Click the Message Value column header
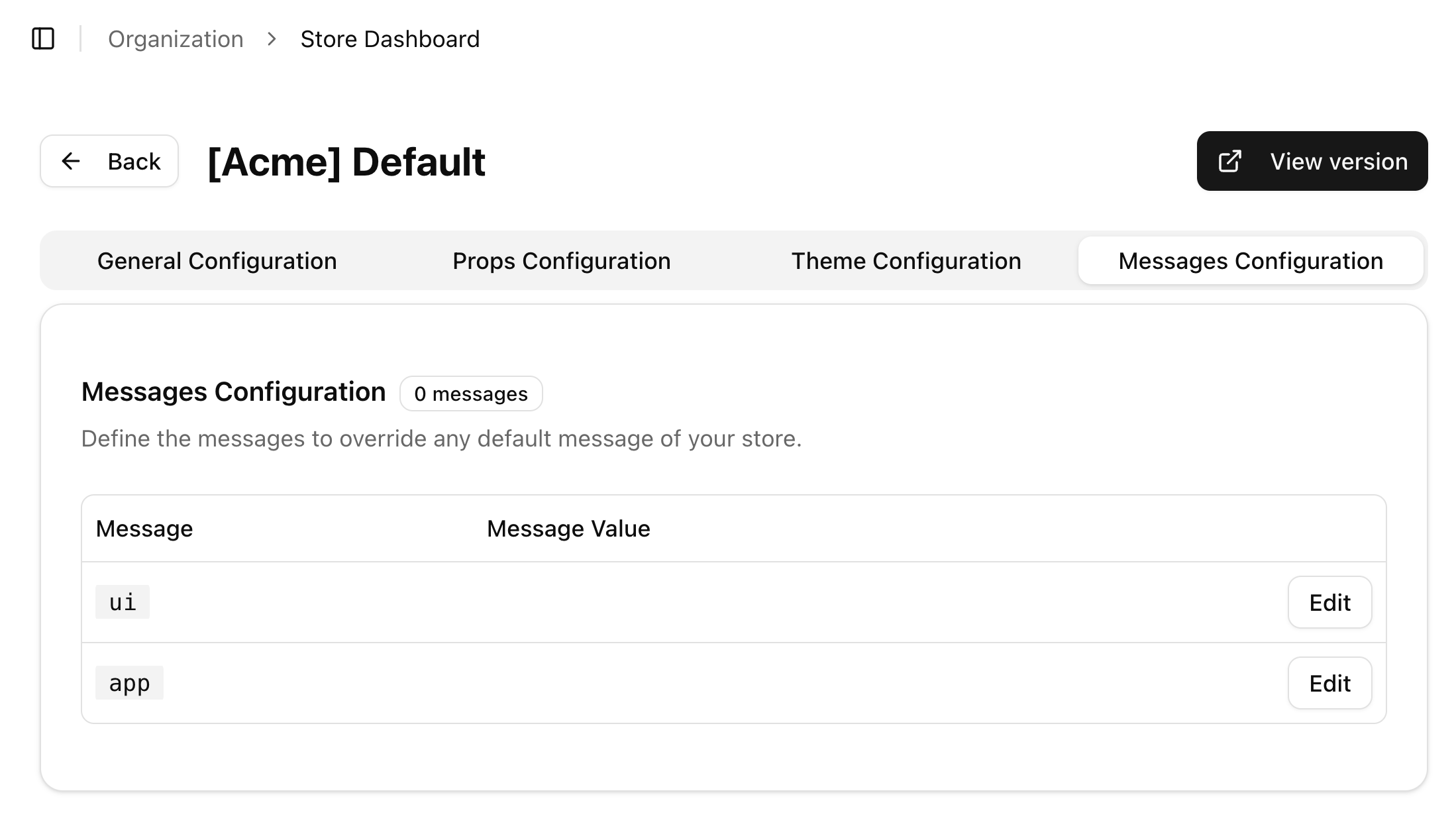The height and width of the screenshot is (840, 1456). coord(567,528)
